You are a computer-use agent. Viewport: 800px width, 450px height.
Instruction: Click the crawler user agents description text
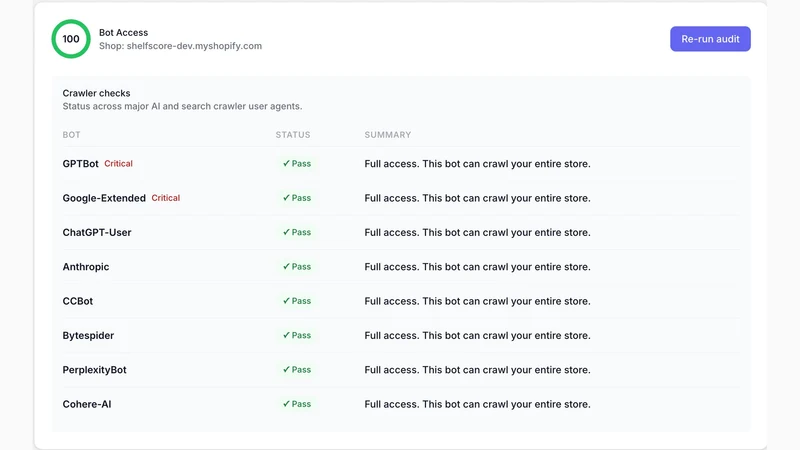point(182,106)
